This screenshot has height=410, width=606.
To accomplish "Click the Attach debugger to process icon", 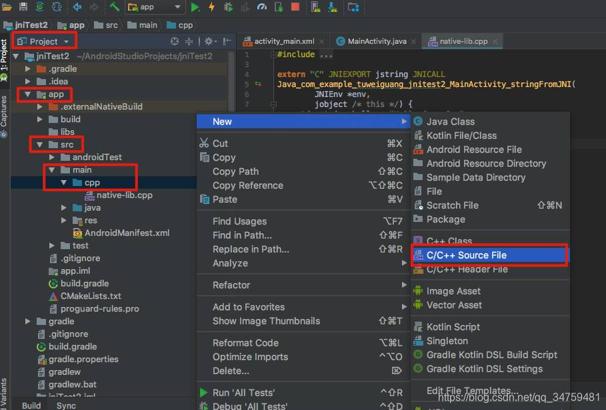I will (279, 7).
